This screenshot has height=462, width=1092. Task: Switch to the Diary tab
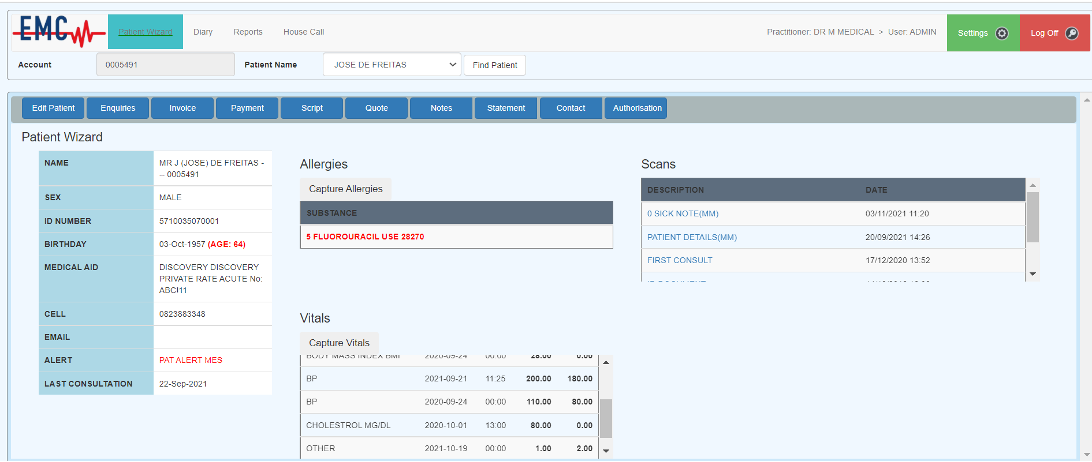click(x=203, y=32)
